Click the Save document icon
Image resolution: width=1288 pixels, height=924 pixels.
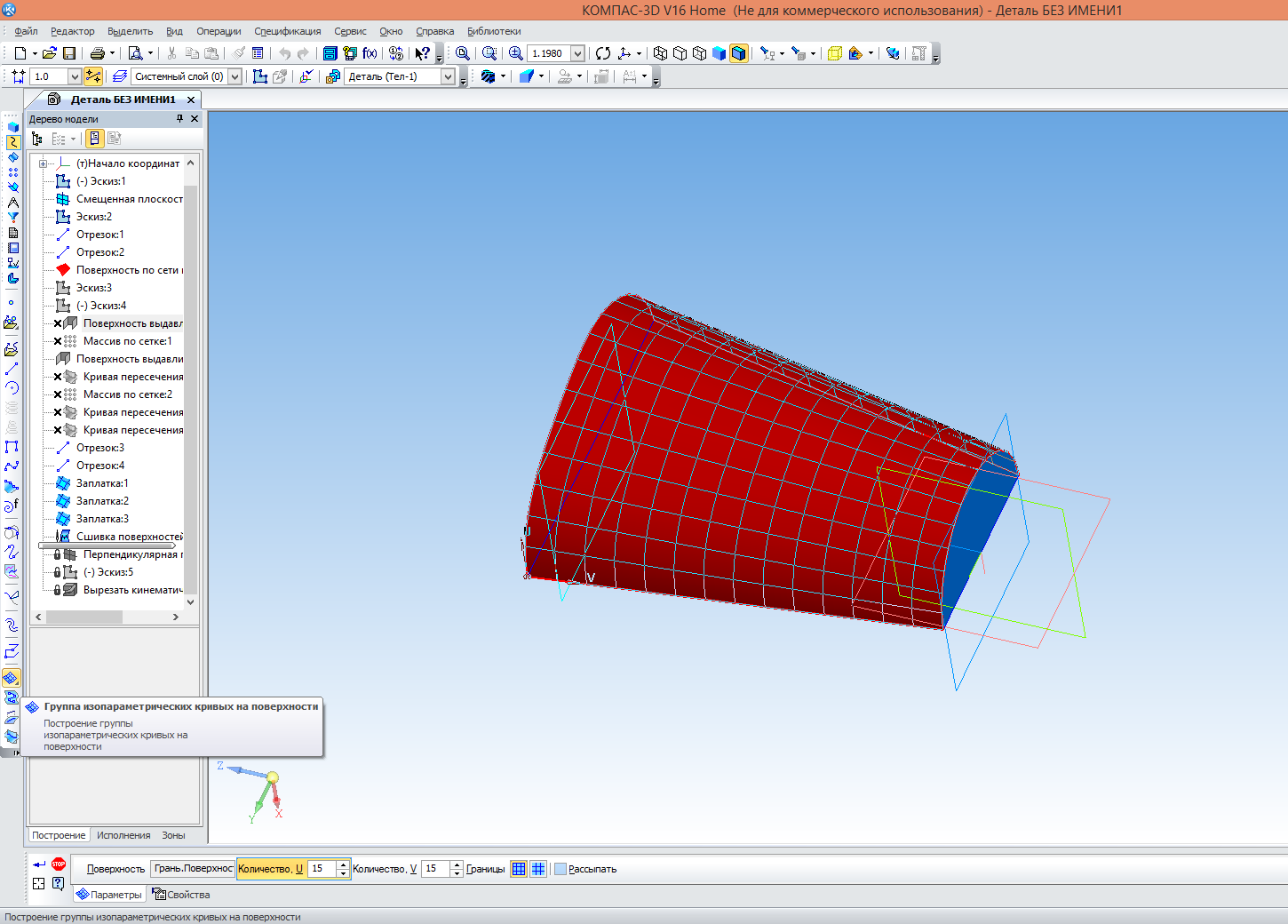click(x=69, y=53)
